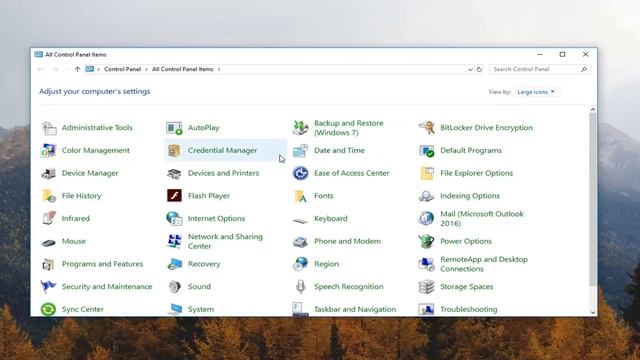
Task: Open Security and Maintenance flag icon
Action: tap(49, 287)
